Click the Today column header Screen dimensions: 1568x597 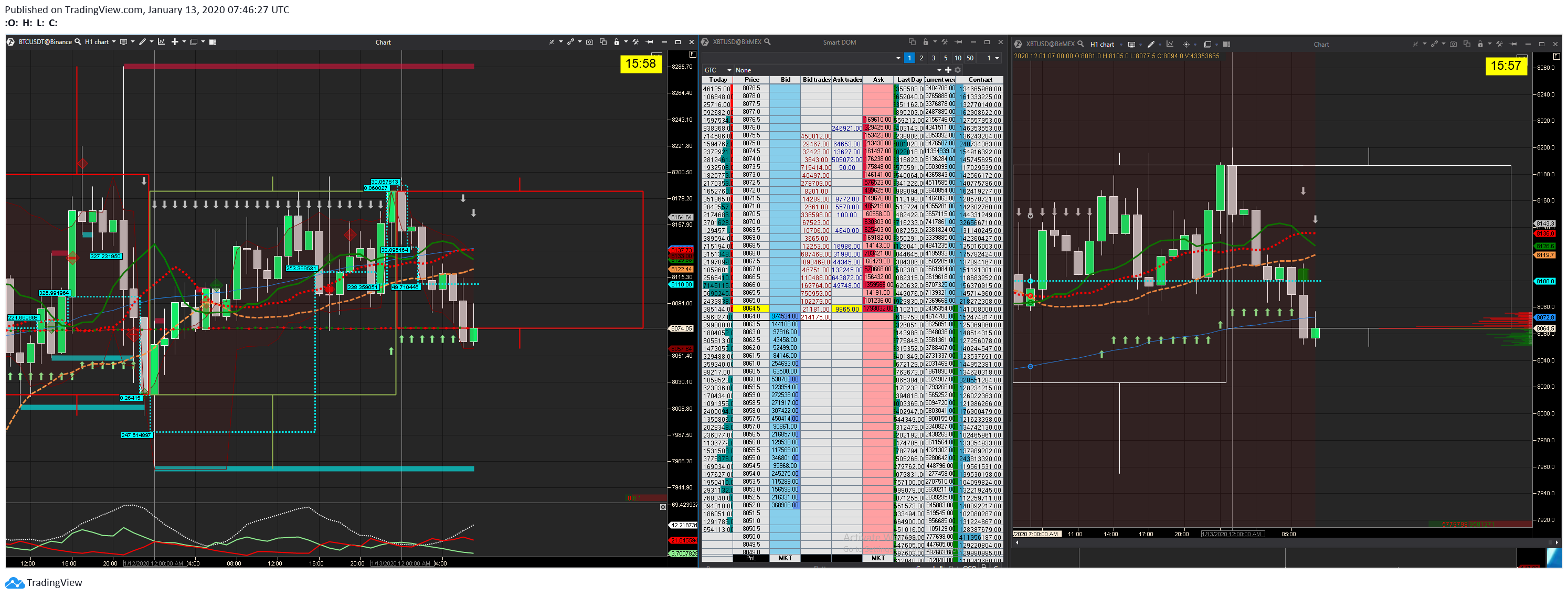pos(718,80)
